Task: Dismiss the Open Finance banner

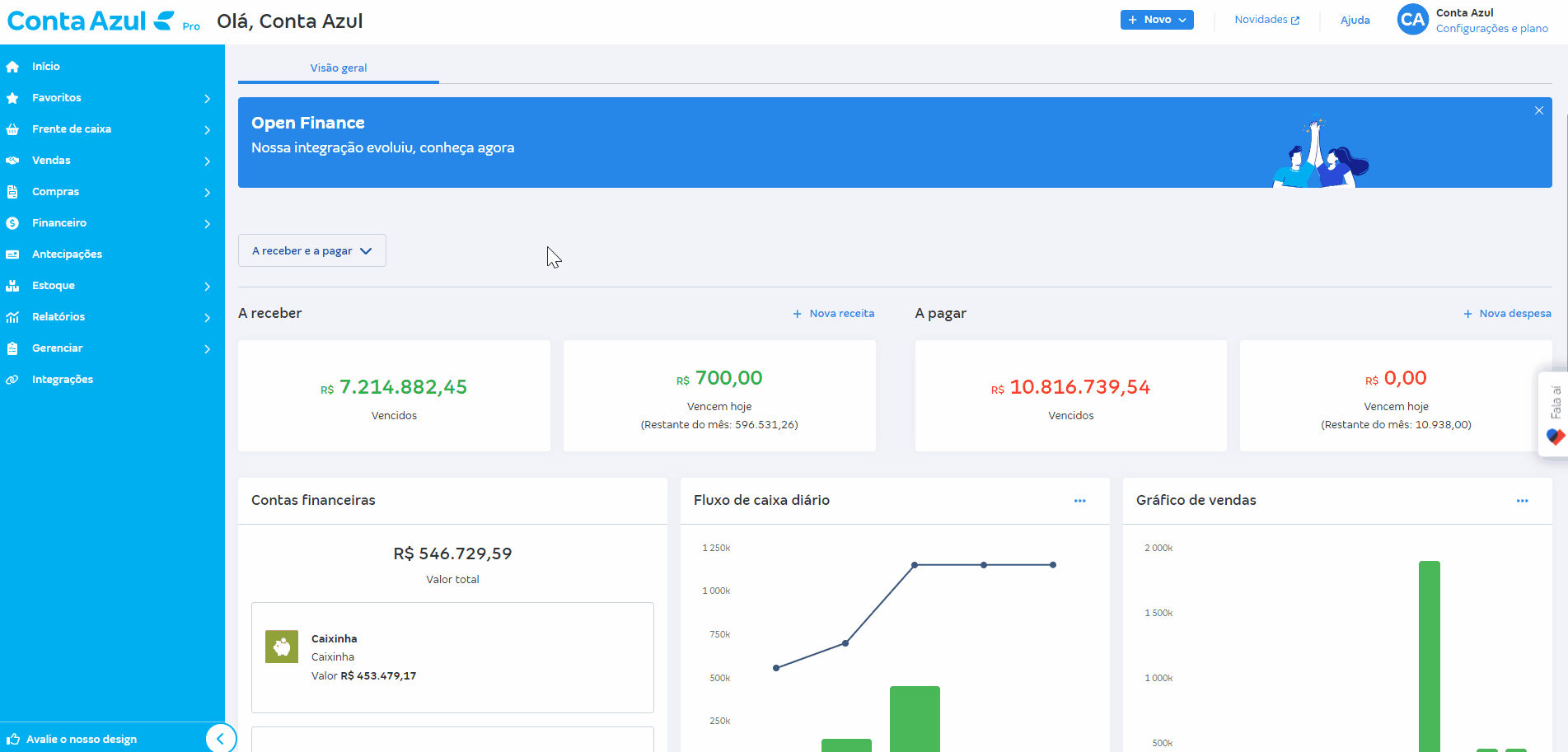Action: click(1538, 110)
